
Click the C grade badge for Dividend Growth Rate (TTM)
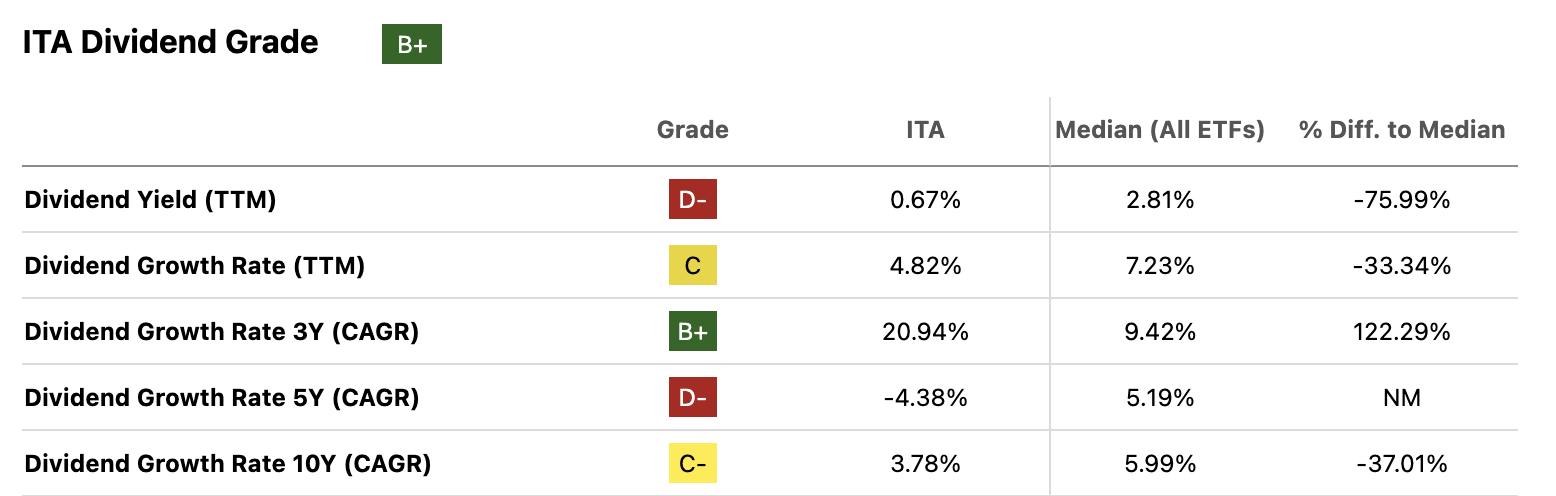tap(693, 266)
